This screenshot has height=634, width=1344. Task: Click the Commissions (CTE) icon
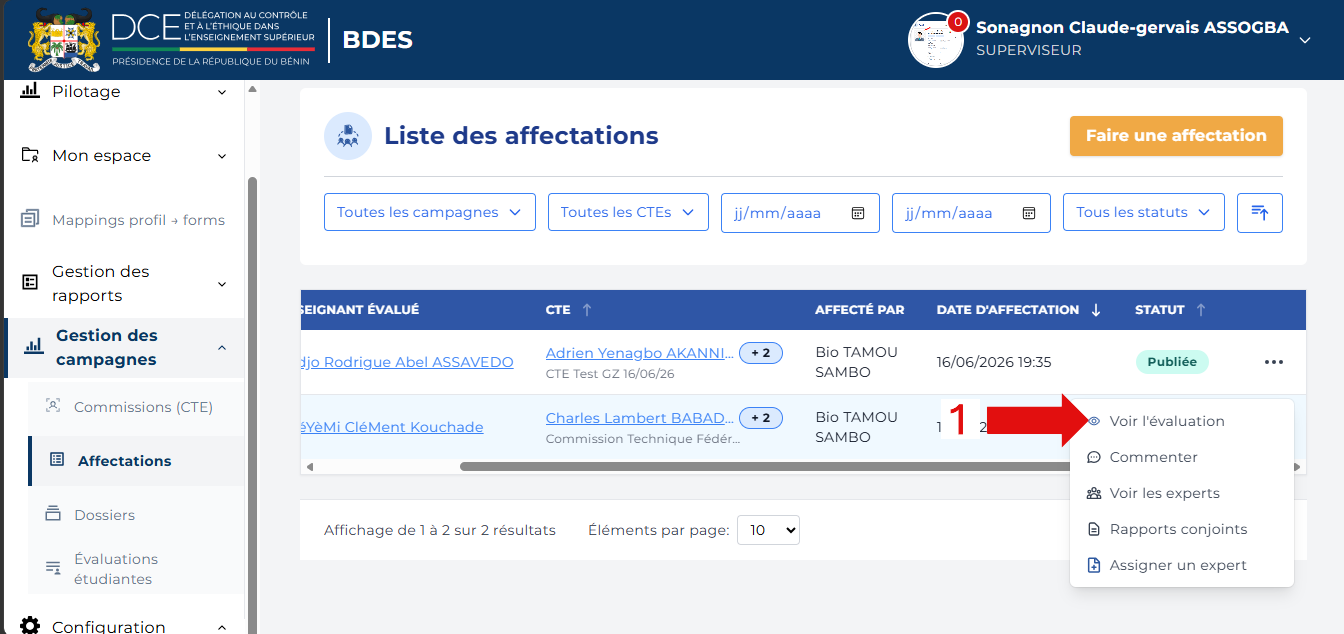(x=53, y=406)
